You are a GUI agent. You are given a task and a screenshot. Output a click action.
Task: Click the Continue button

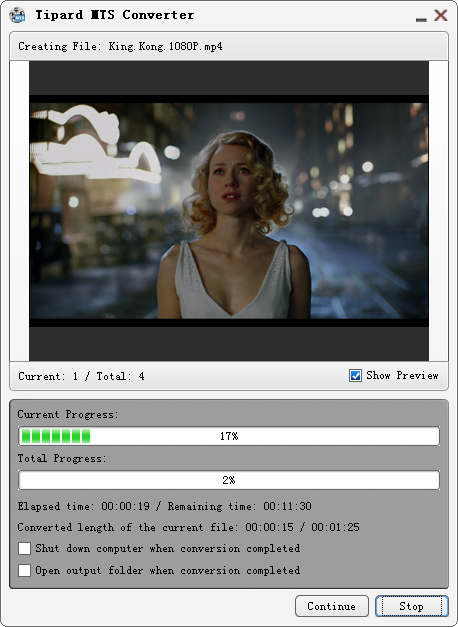coord(332,606)
